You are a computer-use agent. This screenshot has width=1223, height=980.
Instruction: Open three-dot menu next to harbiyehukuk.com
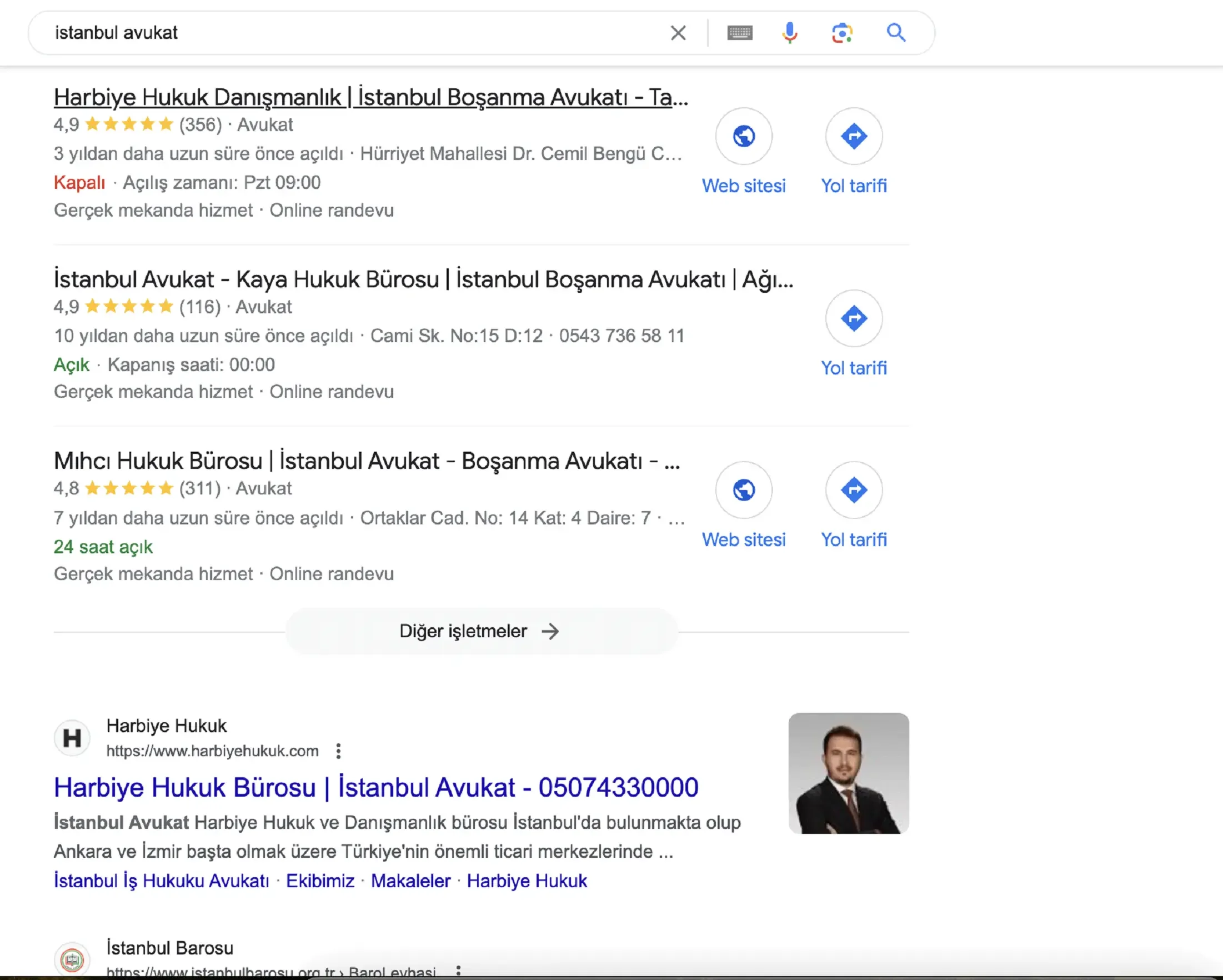click(338, 751)
